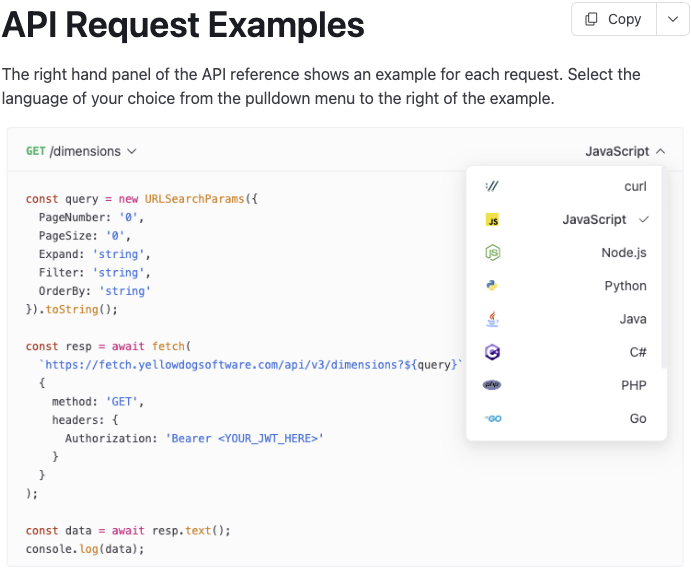
Task: Open the Copy button's chevron menu
Action: point(672,19)
